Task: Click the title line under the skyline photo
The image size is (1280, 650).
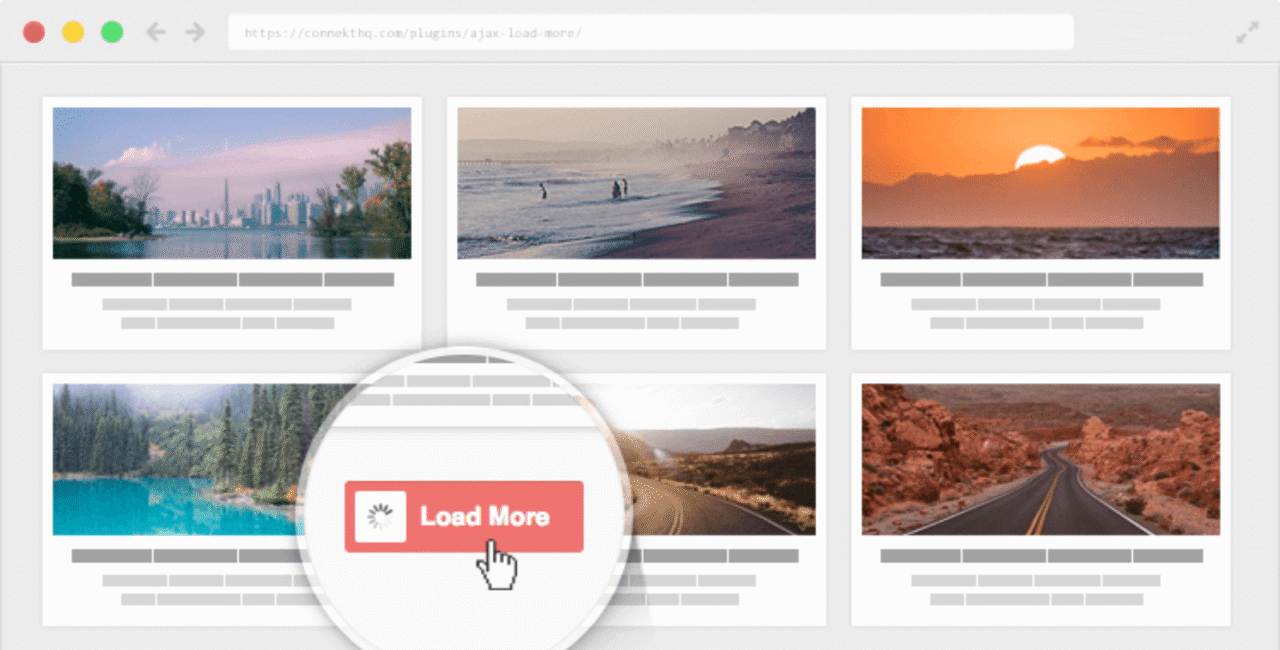Action: pos(232,280)
